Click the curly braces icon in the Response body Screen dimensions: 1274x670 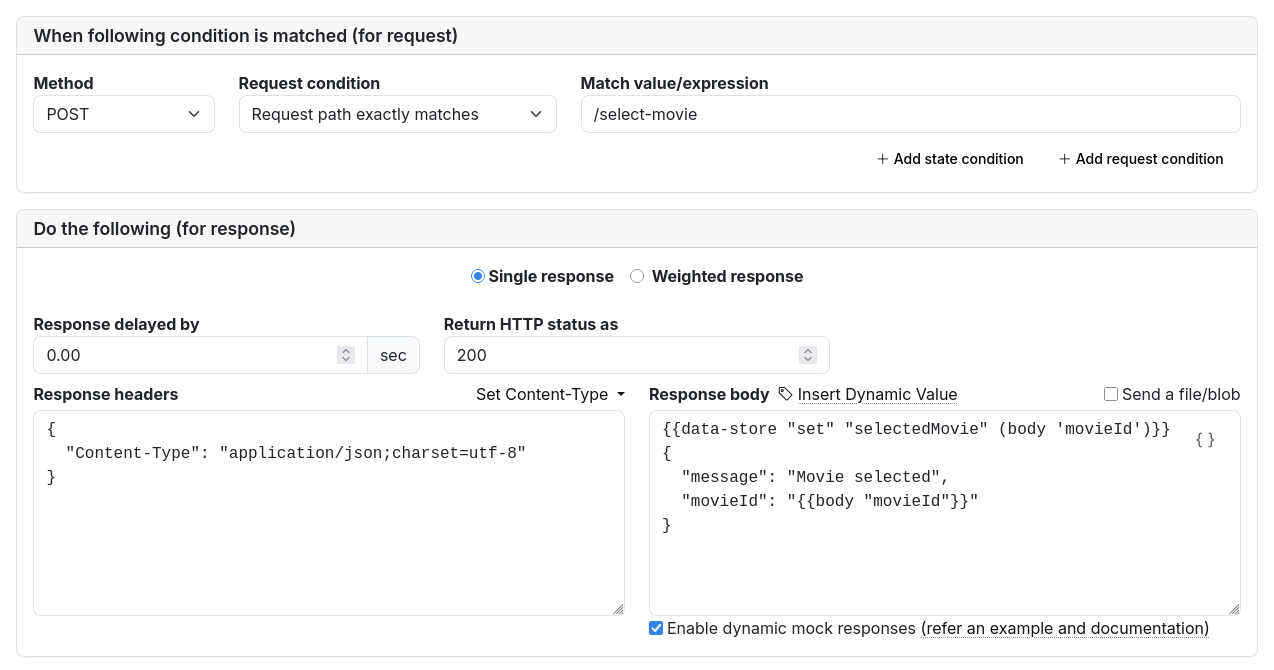pyautogui.click(x=1207, y=440)
